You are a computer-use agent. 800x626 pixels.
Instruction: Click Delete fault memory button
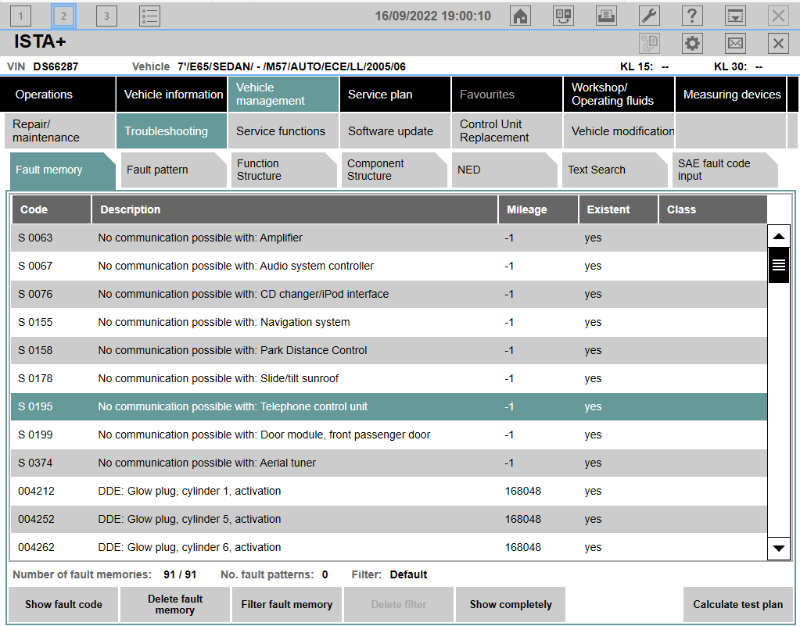(x=175, y=605)
